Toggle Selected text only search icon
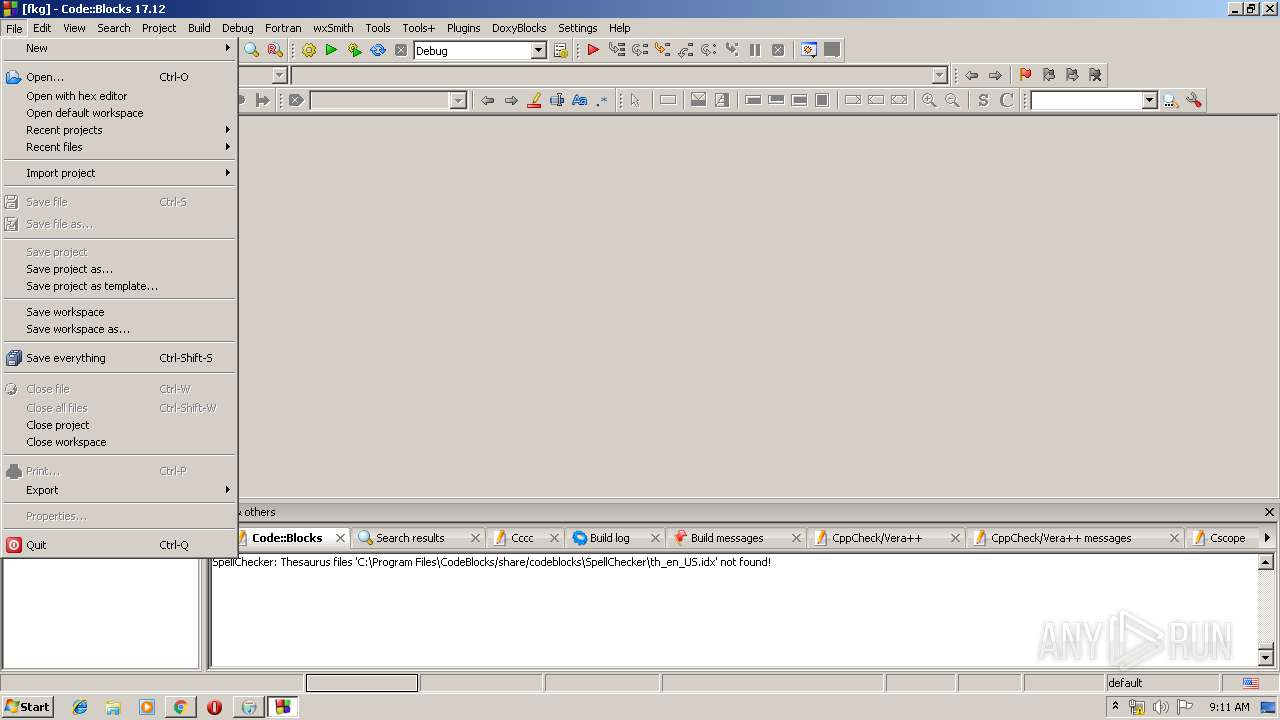The image size is (1280, 720). click(557, 100)
